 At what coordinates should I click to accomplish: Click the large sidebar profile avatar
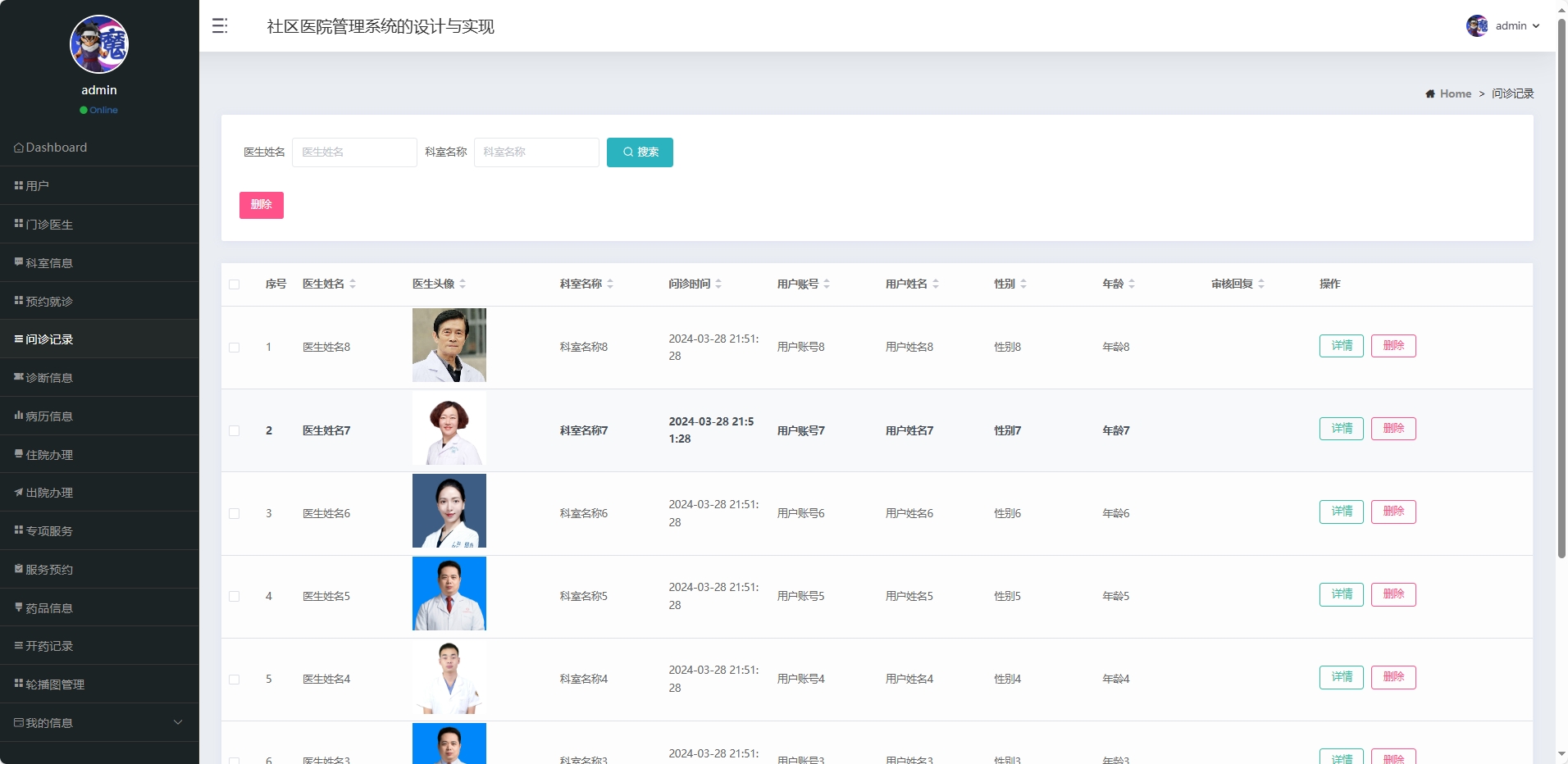(x=99, y=44)
